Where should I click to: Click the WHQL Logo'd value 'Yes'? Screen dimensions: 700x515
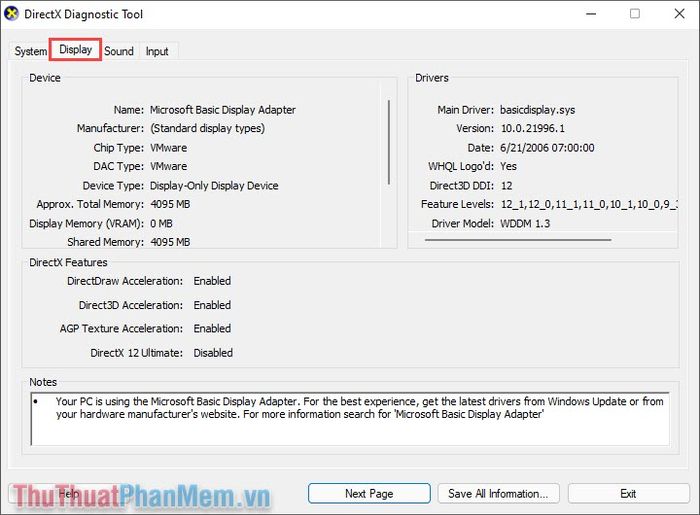tap(508, 166)
